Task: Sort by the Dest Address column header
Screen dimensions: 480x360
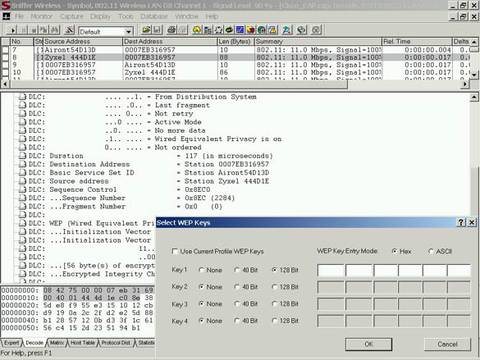Action: pyautogui.click(x=170, y=41)
